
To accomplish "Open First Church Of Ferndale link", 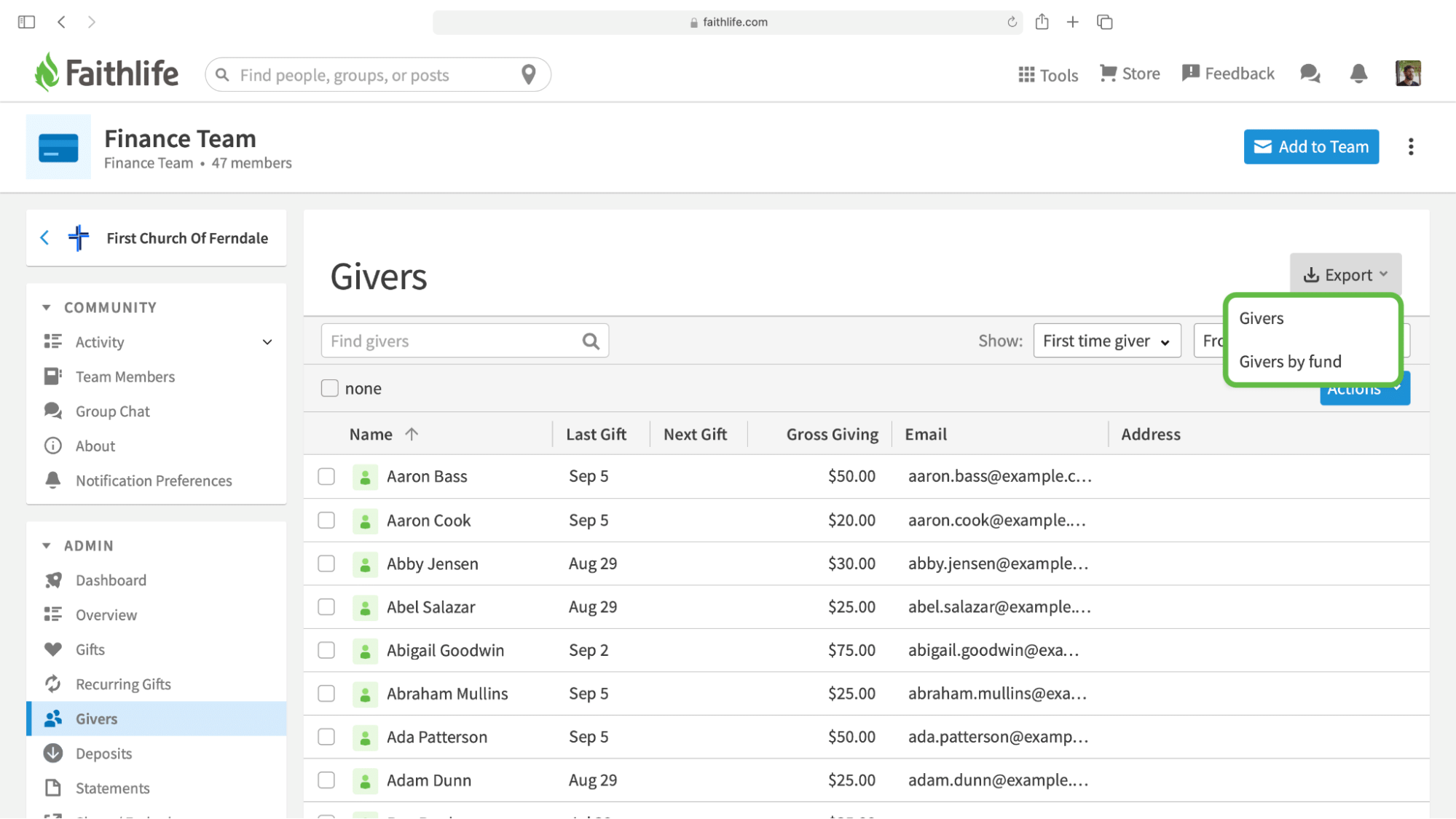I will pos(187,238).
